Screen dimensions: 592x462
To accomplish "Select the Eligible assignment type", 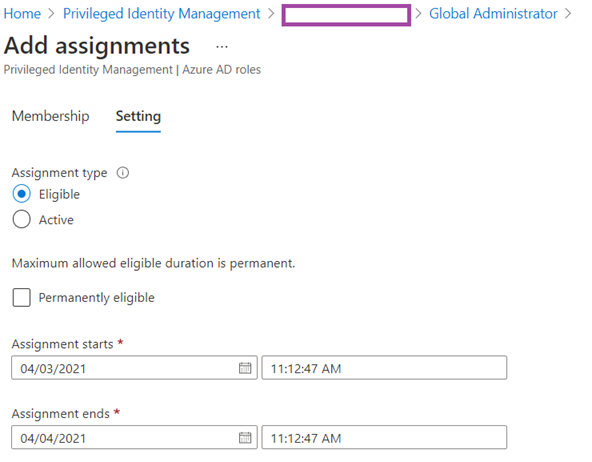I will tap(22, 194).
